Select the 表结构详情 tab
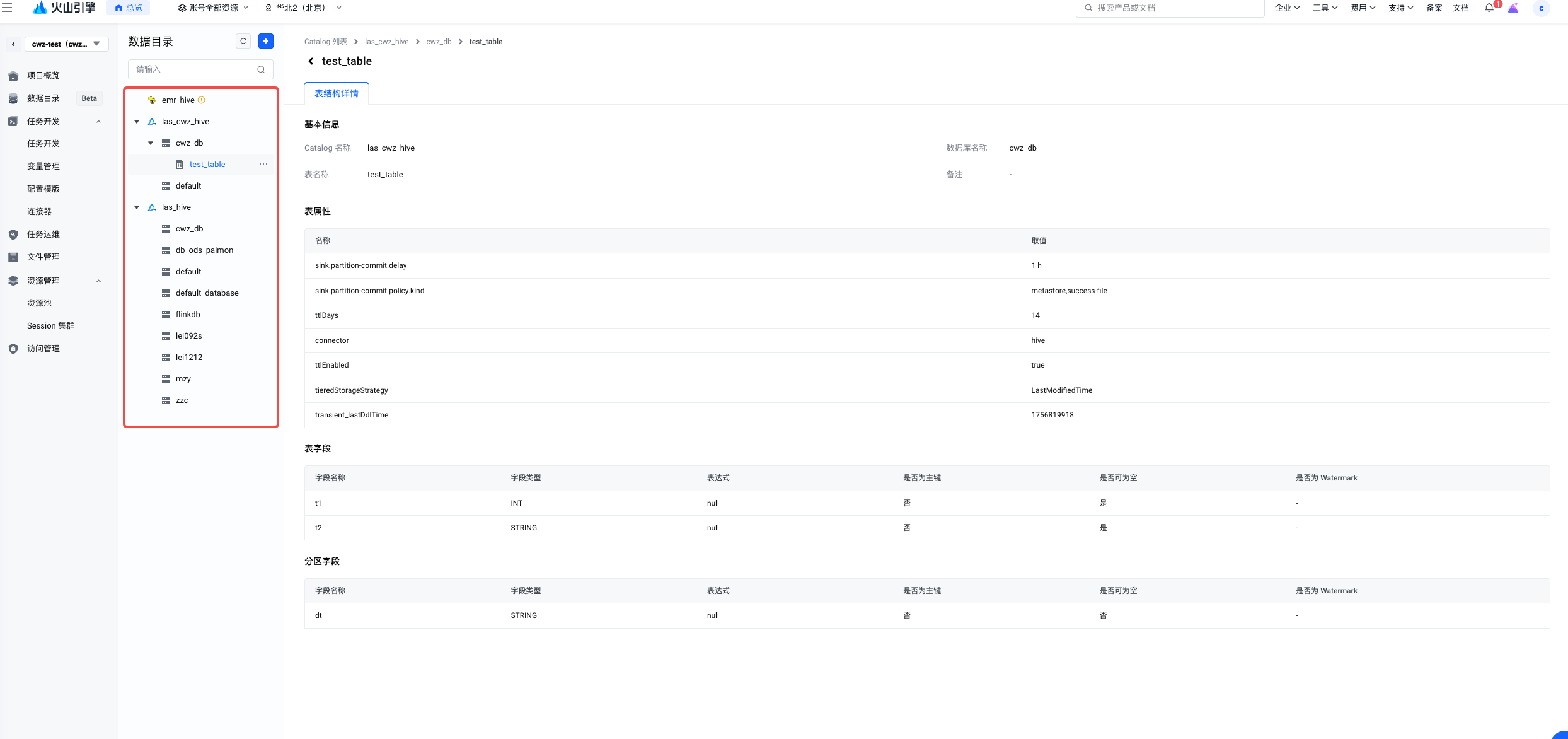This screenshot has width=1568, height=739. click(337, 93)
